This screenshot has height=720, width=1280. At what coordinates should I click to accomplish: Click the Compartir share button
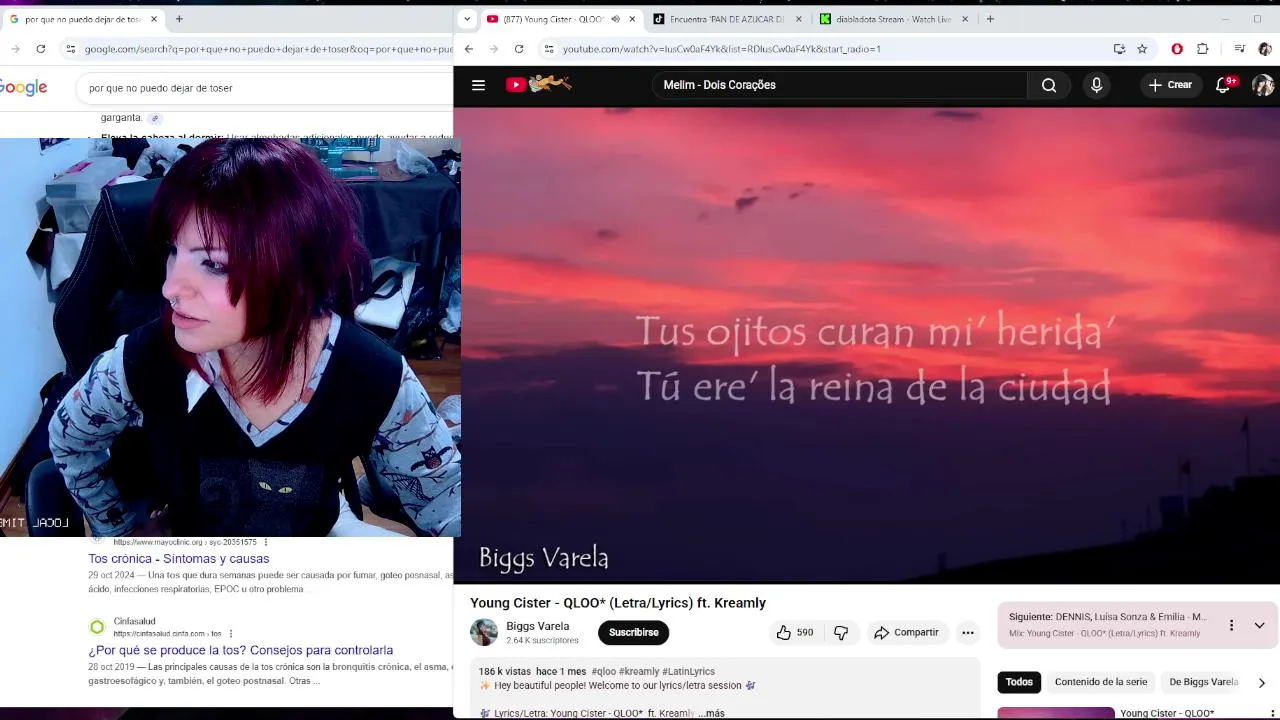pyautogui.click(x=906, y=632)
